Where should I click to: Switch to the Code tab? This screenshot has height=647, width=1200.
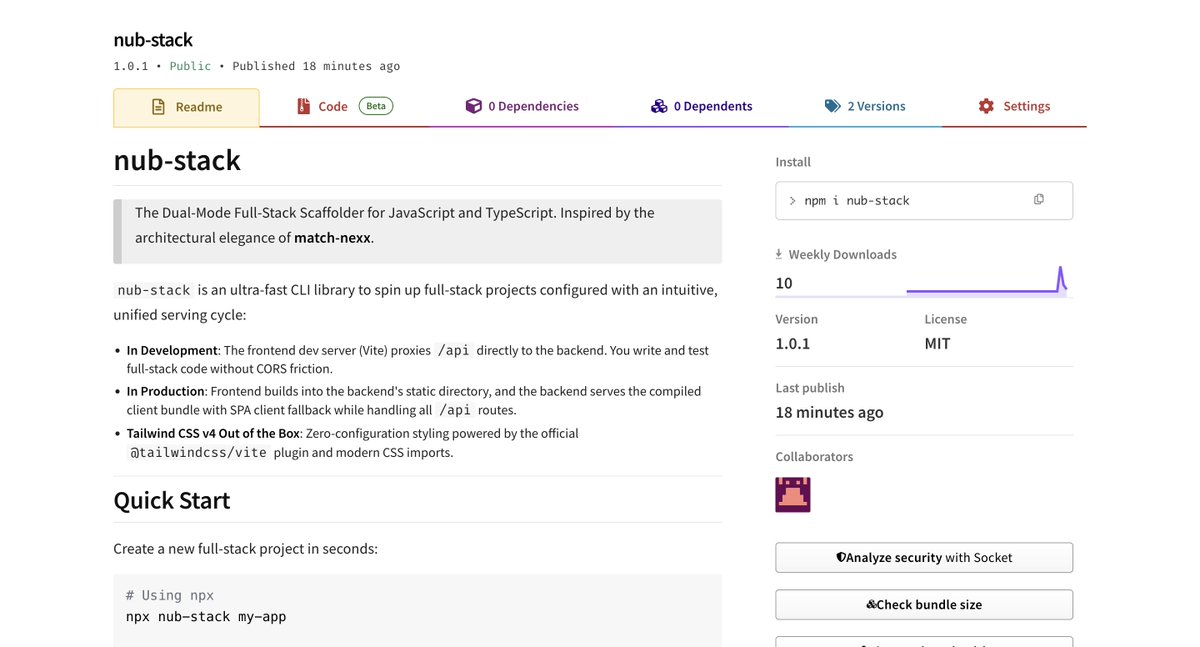(x=344, y=106)
